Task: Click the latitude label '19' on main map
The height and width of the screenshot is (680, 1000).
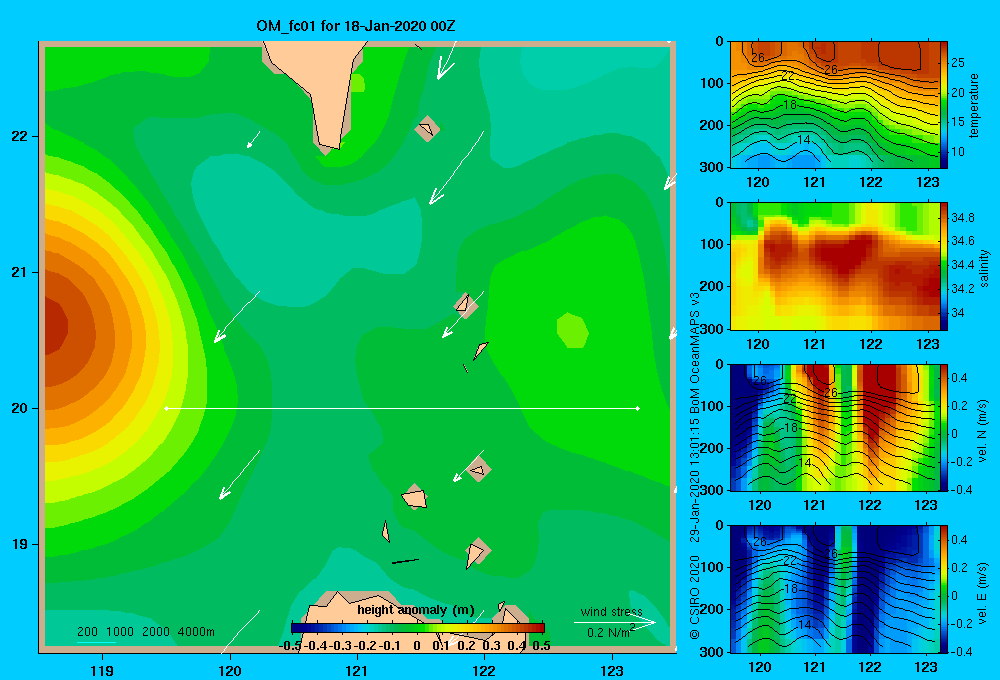Action: click(20, 544)
